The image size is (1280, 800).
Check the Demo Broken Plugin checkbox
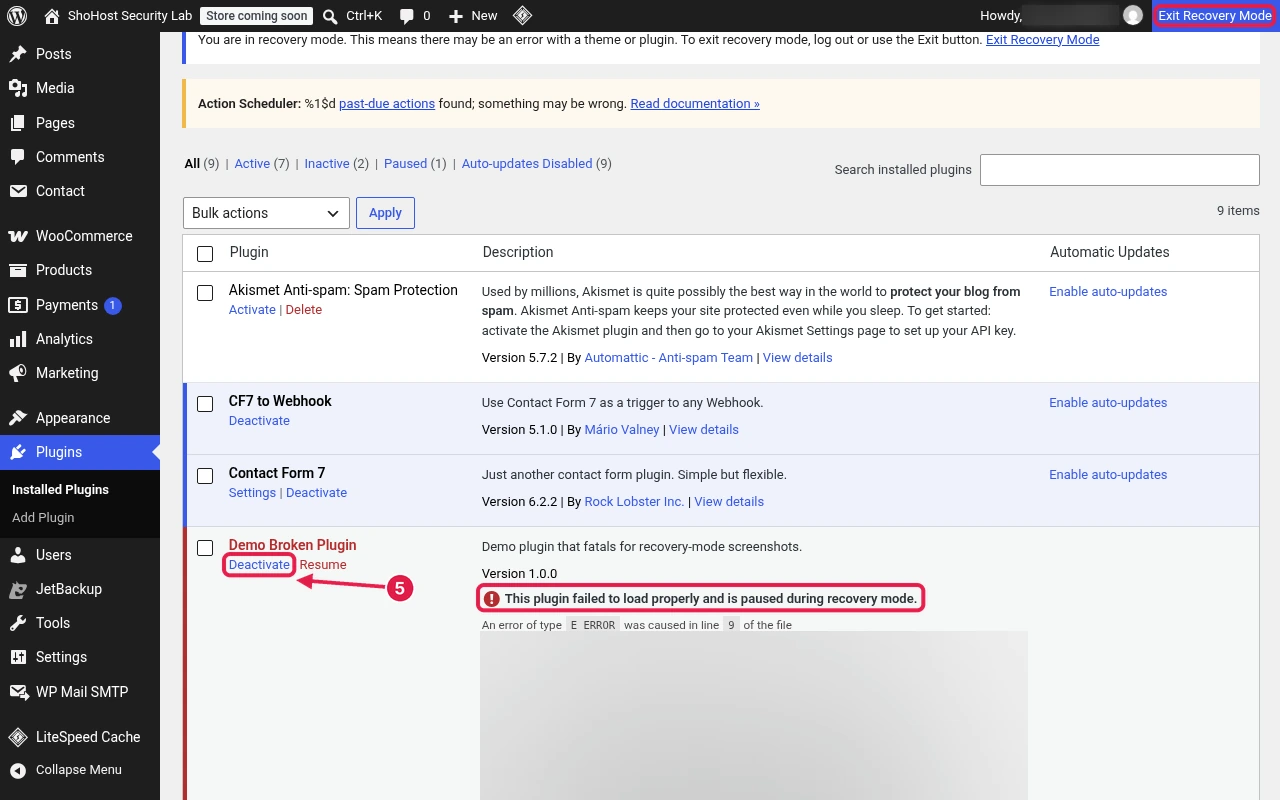pyautogui.click(x=205, y=548)
